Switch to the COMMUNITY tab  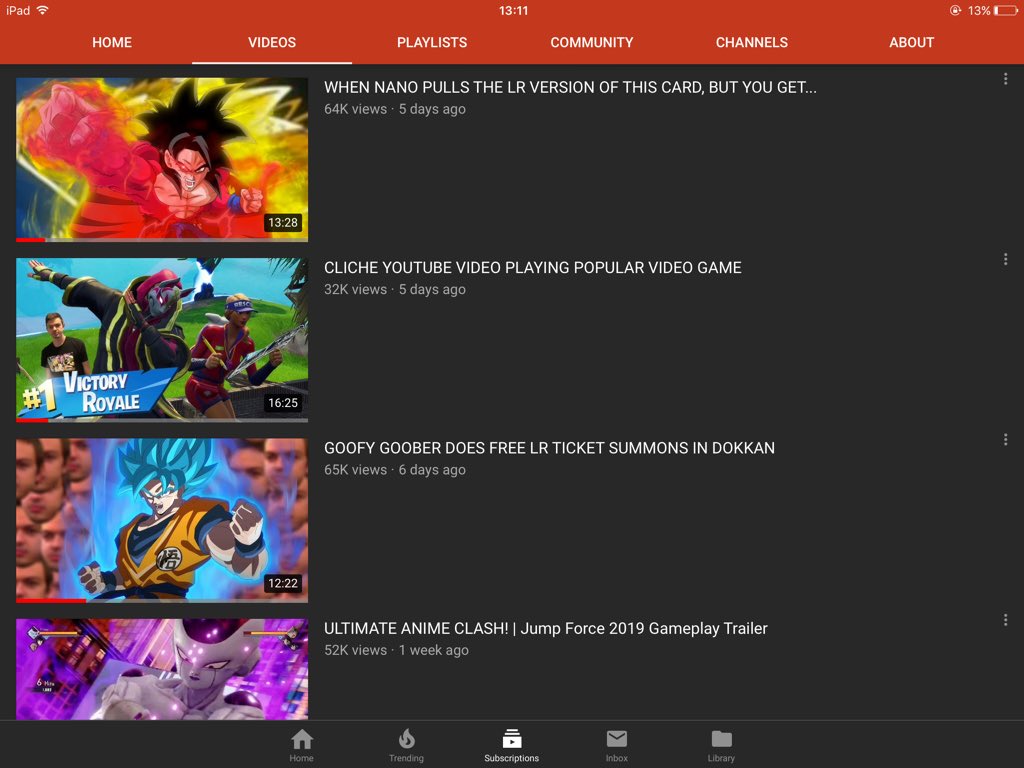pyautogui.click(x=592, y=42)
